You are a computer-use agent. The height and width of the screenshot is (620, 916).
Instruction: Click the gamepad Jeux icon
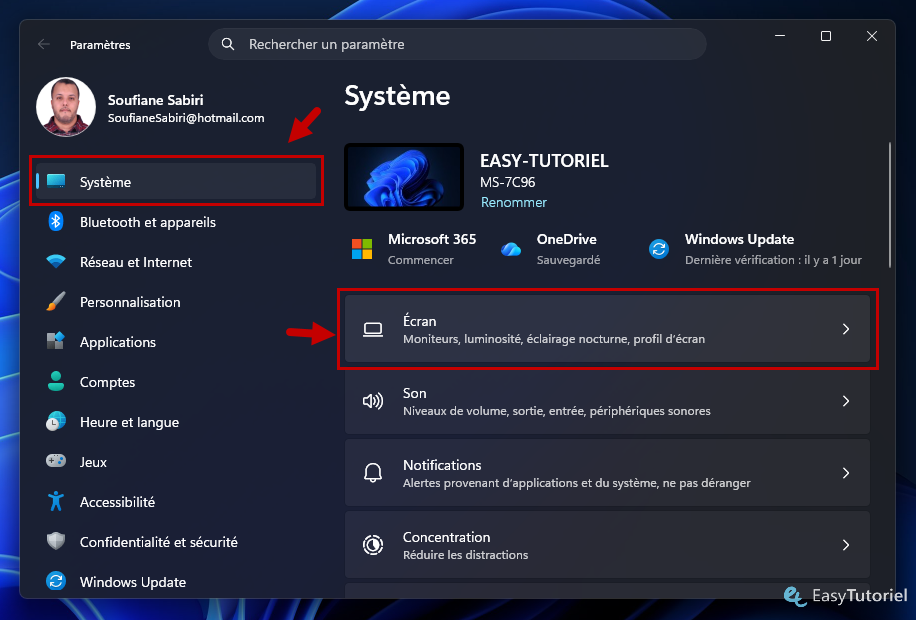coord(56,461)
